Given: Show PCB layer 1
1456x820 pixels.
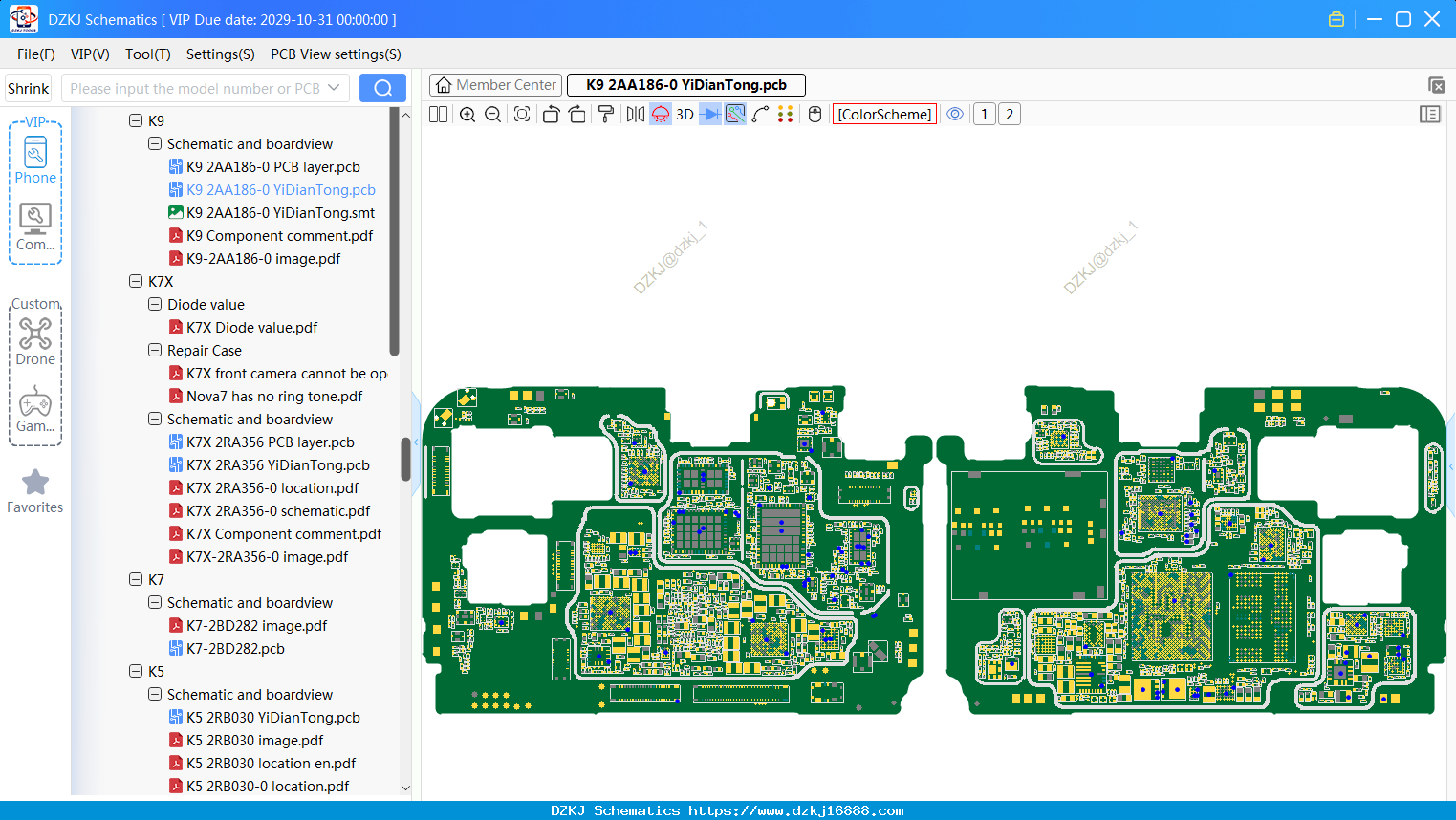Looking at the screenshot, I should pyautogui.click(x=985, y=115).
